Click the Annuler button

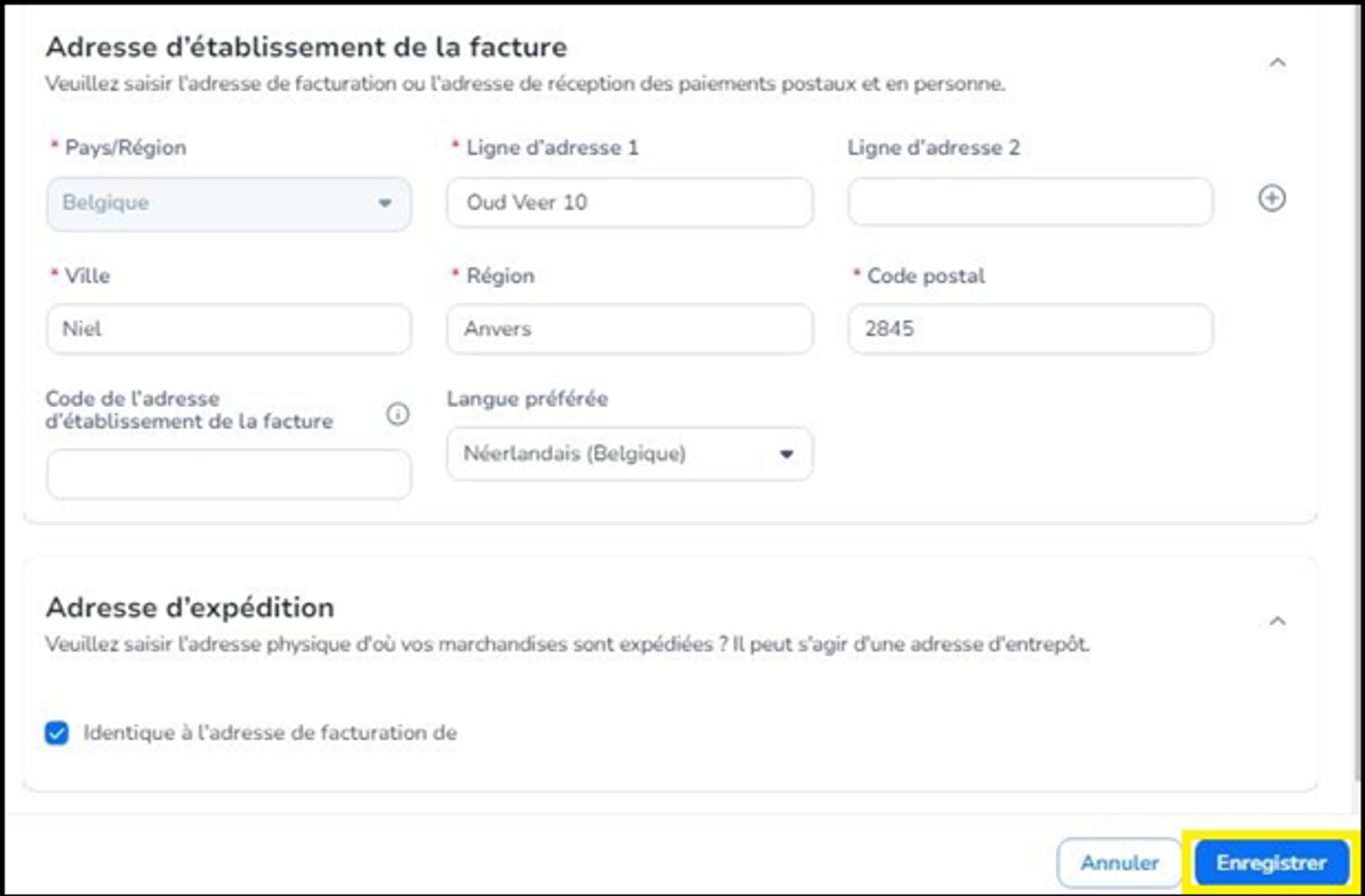(x=1119, y=862)
